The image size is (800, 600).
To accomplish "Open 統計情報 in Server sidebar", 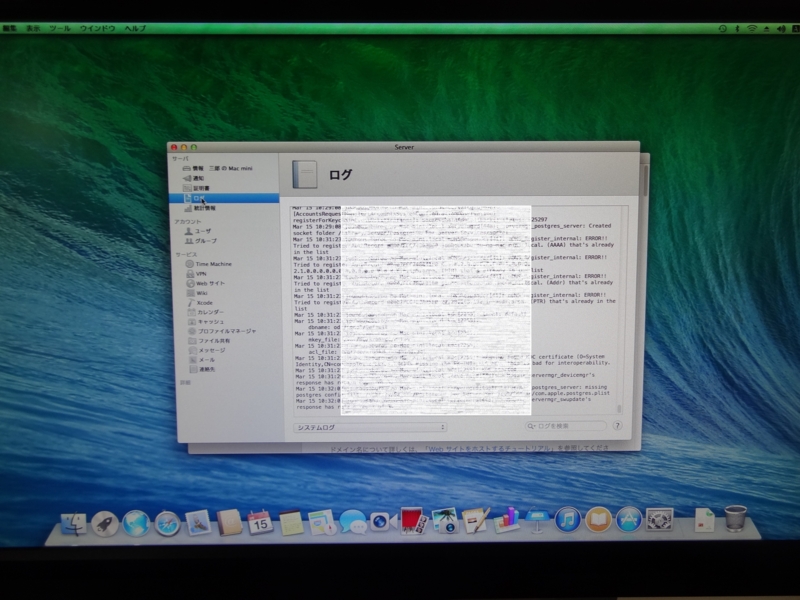I will tap(199, 208).
